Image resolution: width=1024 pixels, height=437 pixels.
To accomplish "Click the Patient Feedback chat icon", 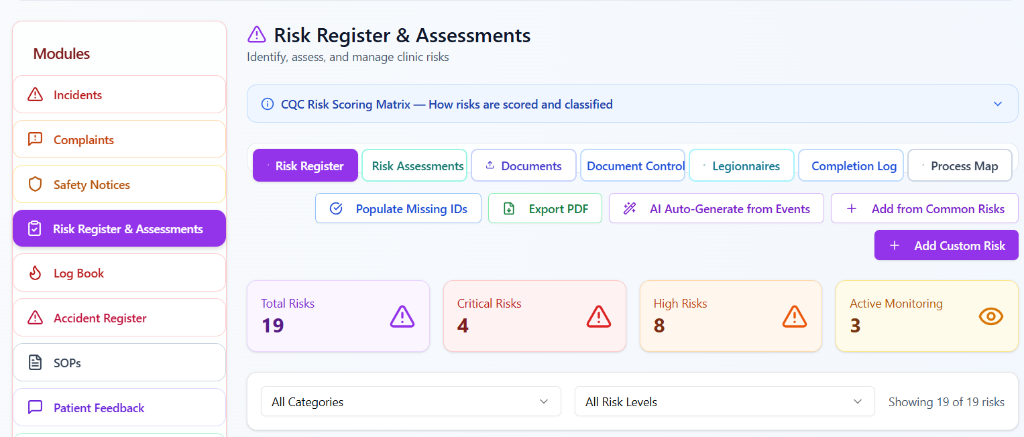I will [x=35, y=408].
